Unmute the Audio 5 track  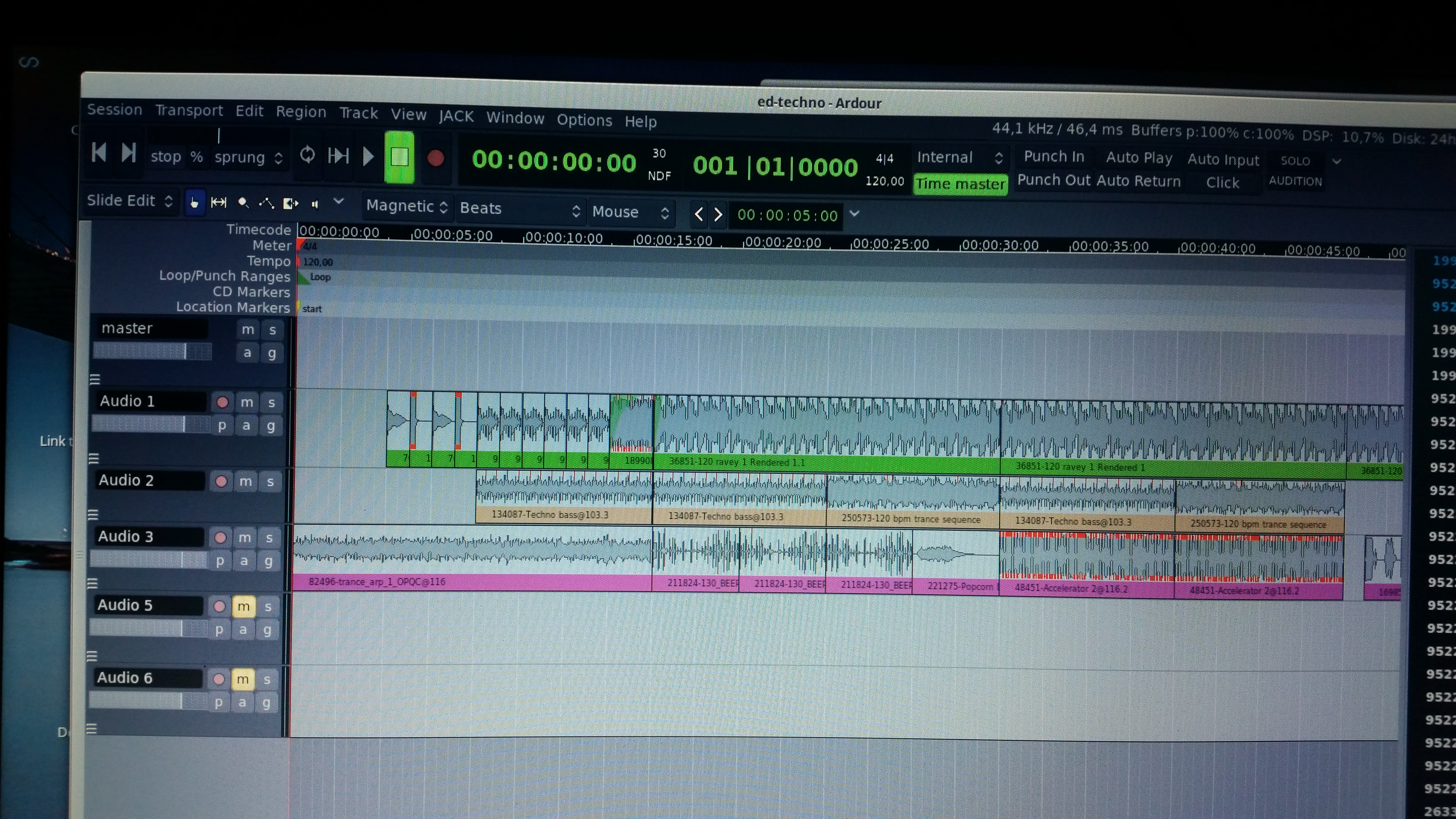pyautogui.click(x=243, y=607)
